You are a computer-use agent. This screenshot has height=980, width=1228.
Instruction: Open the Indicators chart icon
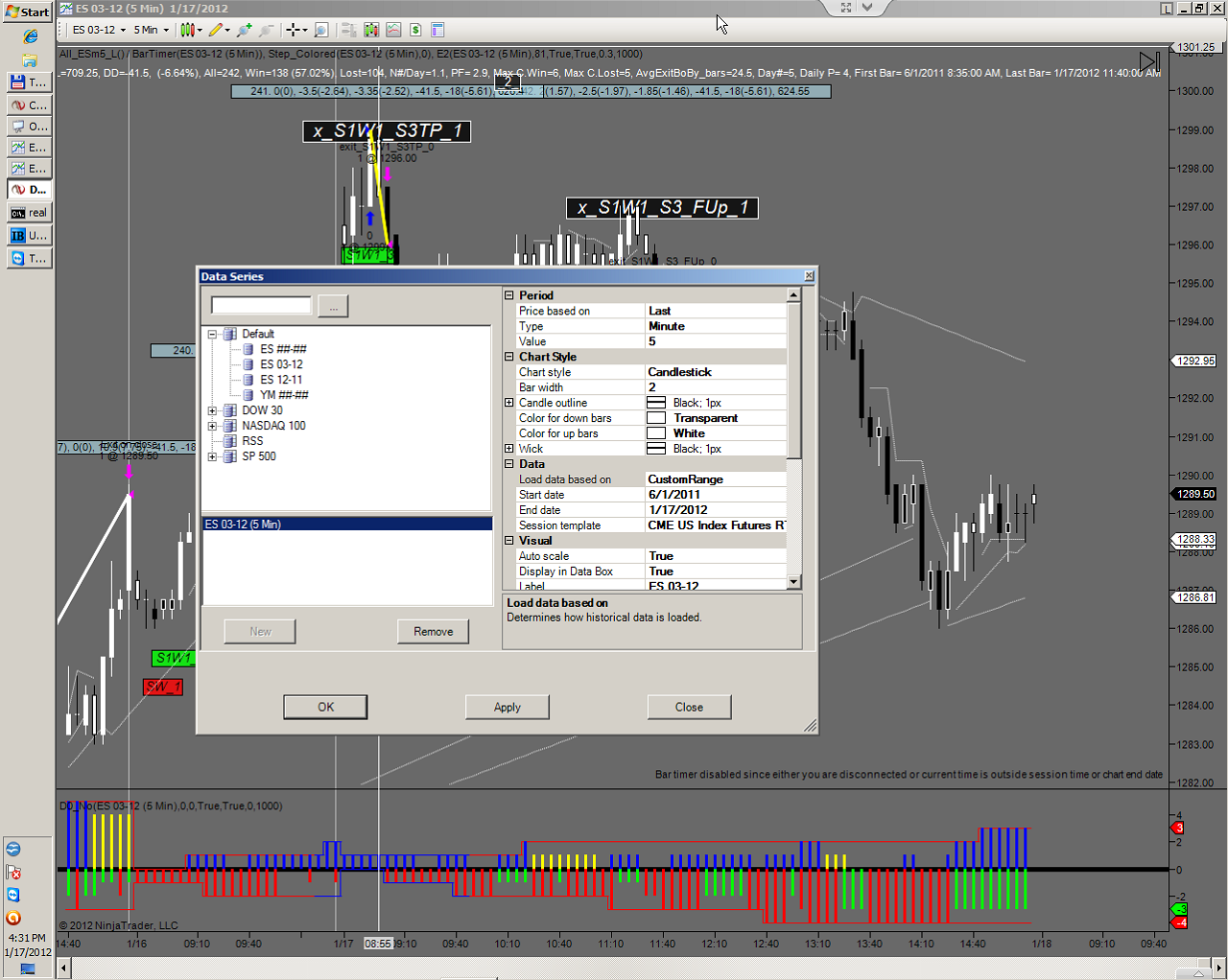coord(393,30)
